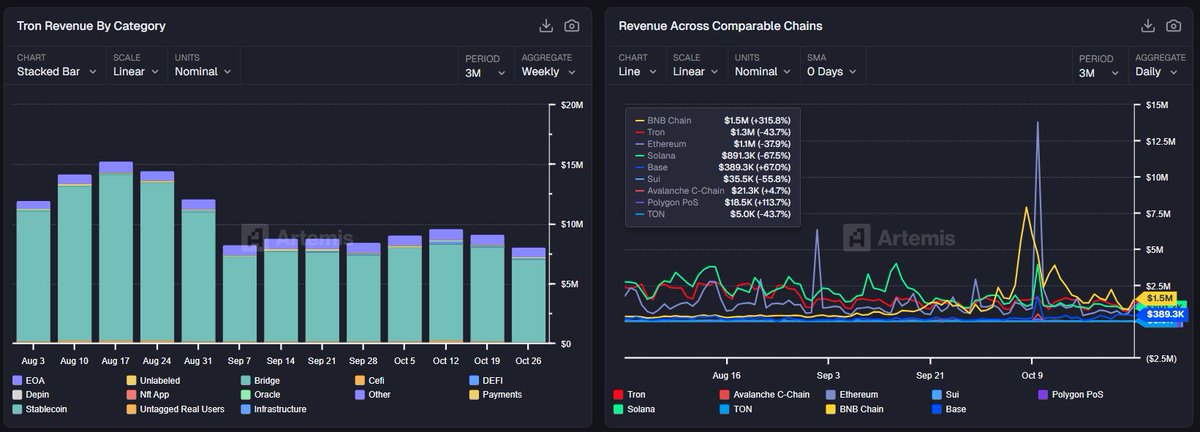The image size is (1200, 432).
Task: Toggle the Bridge legend series
Action: click(x=263, y=381)
